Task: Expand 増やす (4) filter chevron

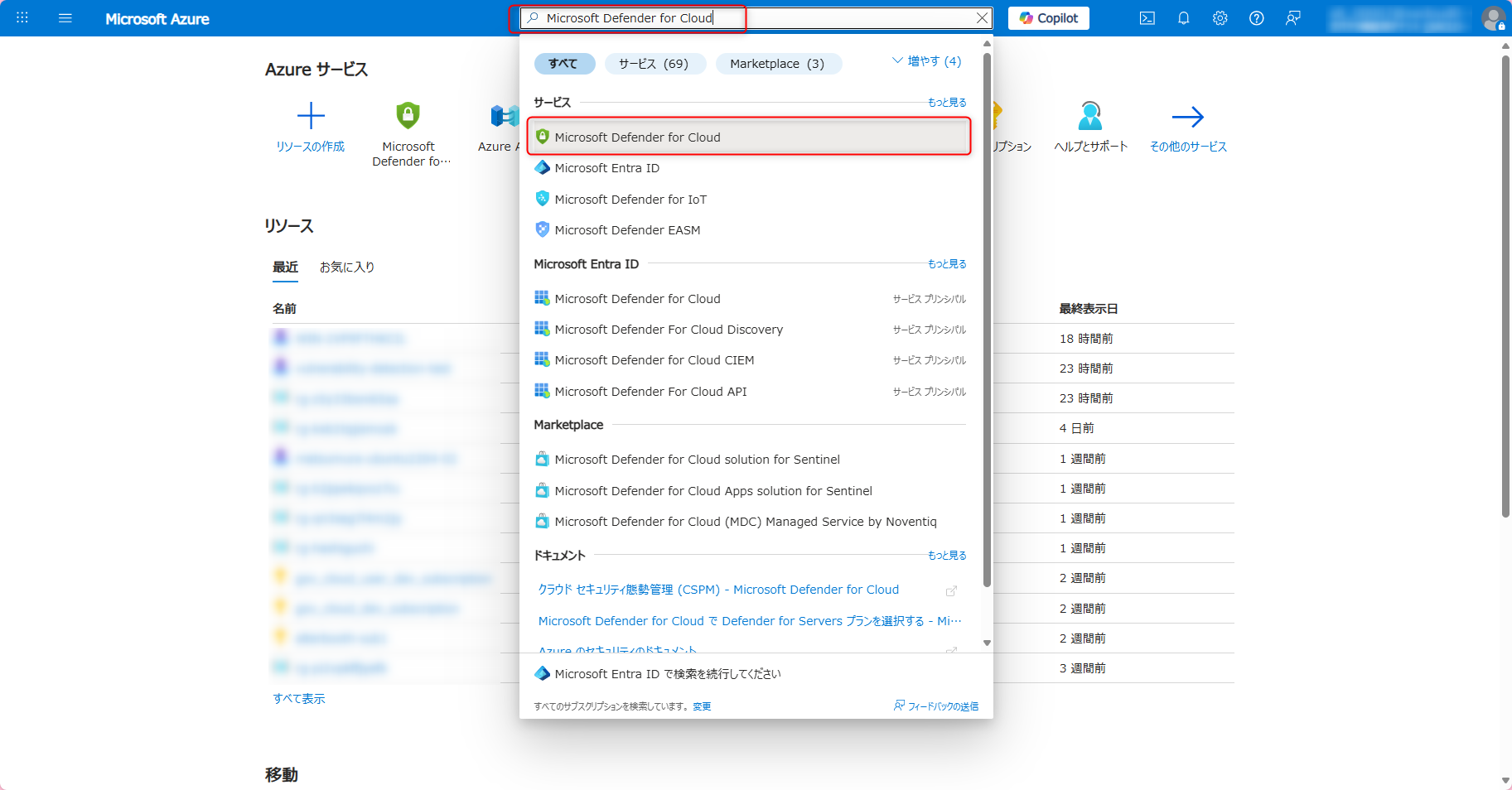Action: click(x=926, y=60)
